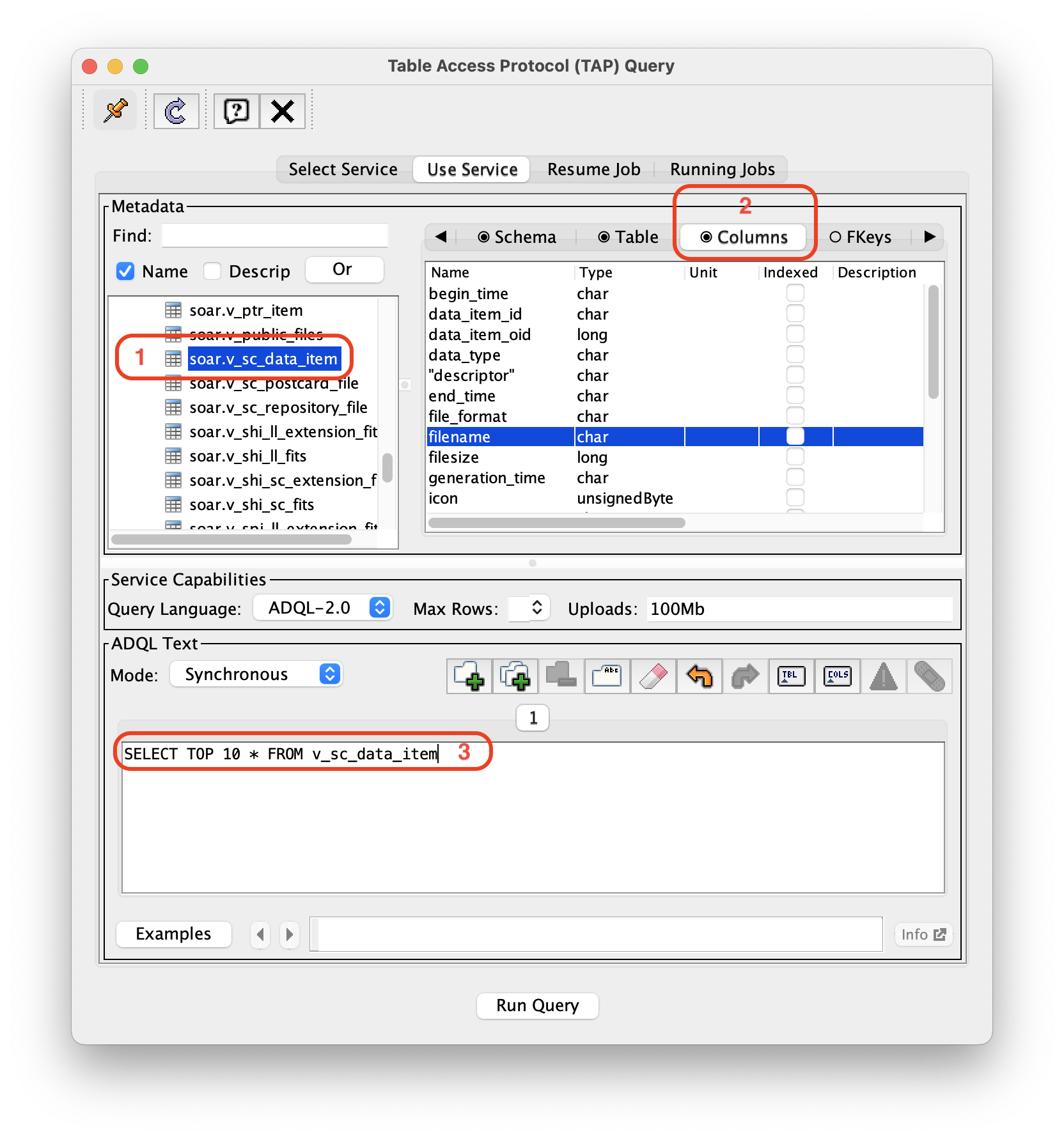The width and height of the screenshot is (1064, 1139).
Task: Show next example with right arrow
Action: (289, 934)
